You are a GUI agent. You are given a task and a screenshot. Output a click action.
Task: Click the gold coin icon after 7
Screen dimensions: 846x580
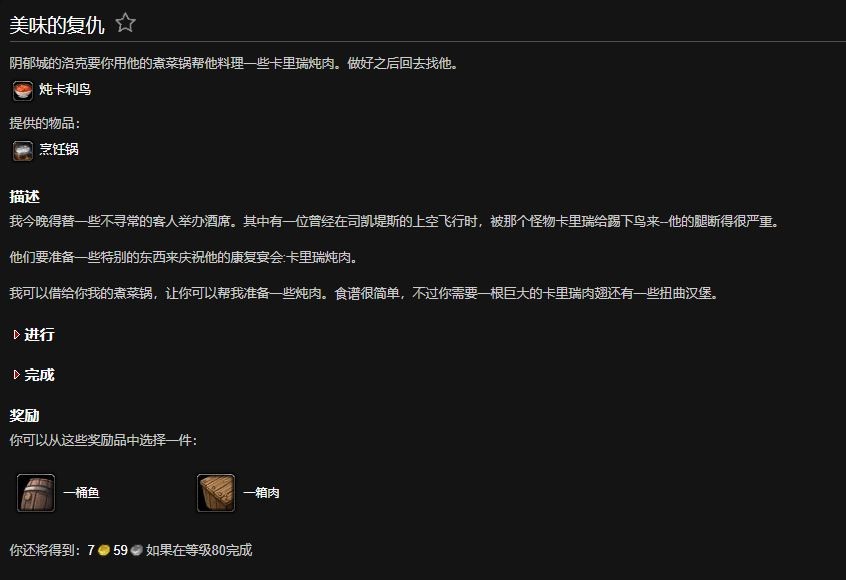[x=104, y=550]
